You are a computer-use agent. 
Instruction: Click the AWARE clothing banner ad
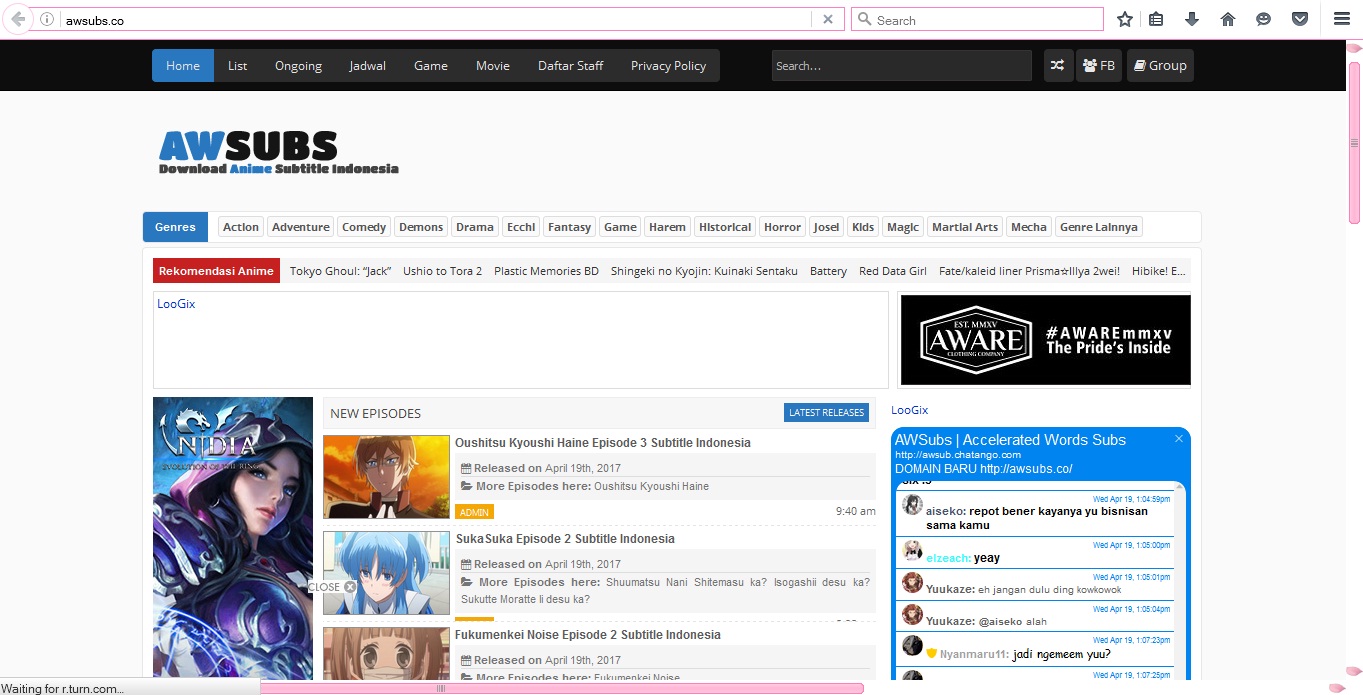pos(1045,339)
